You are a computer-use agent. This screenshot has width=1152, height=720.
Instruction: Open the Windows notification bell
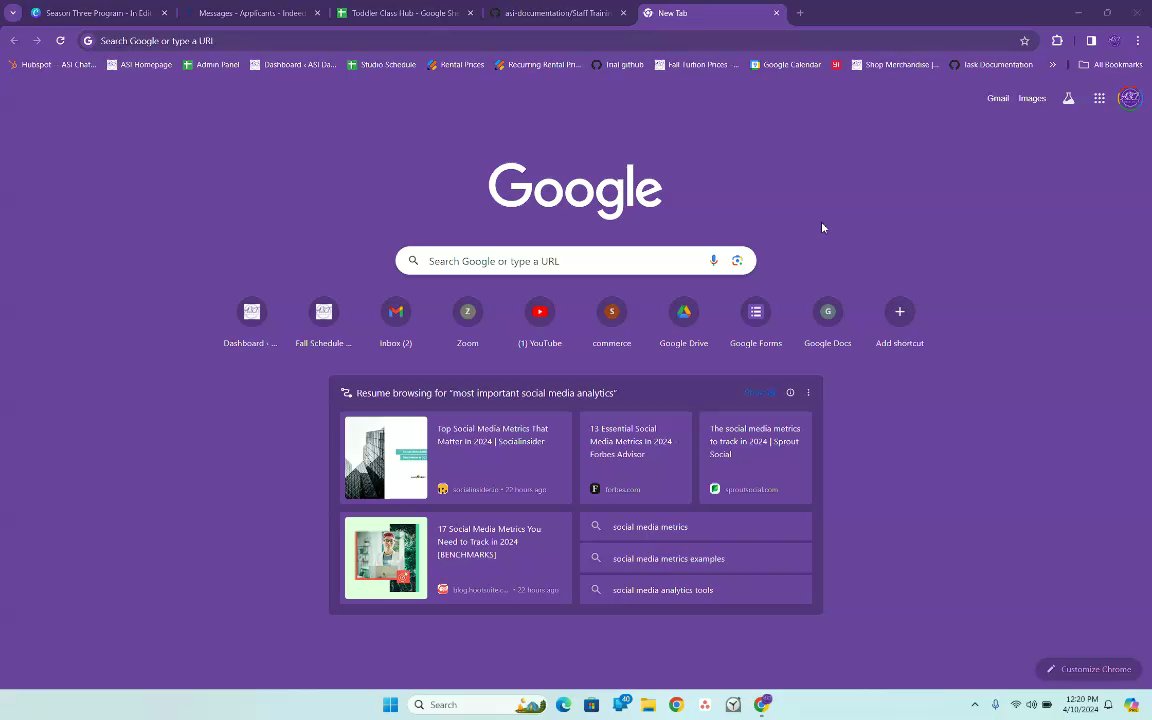point(1108,705)
